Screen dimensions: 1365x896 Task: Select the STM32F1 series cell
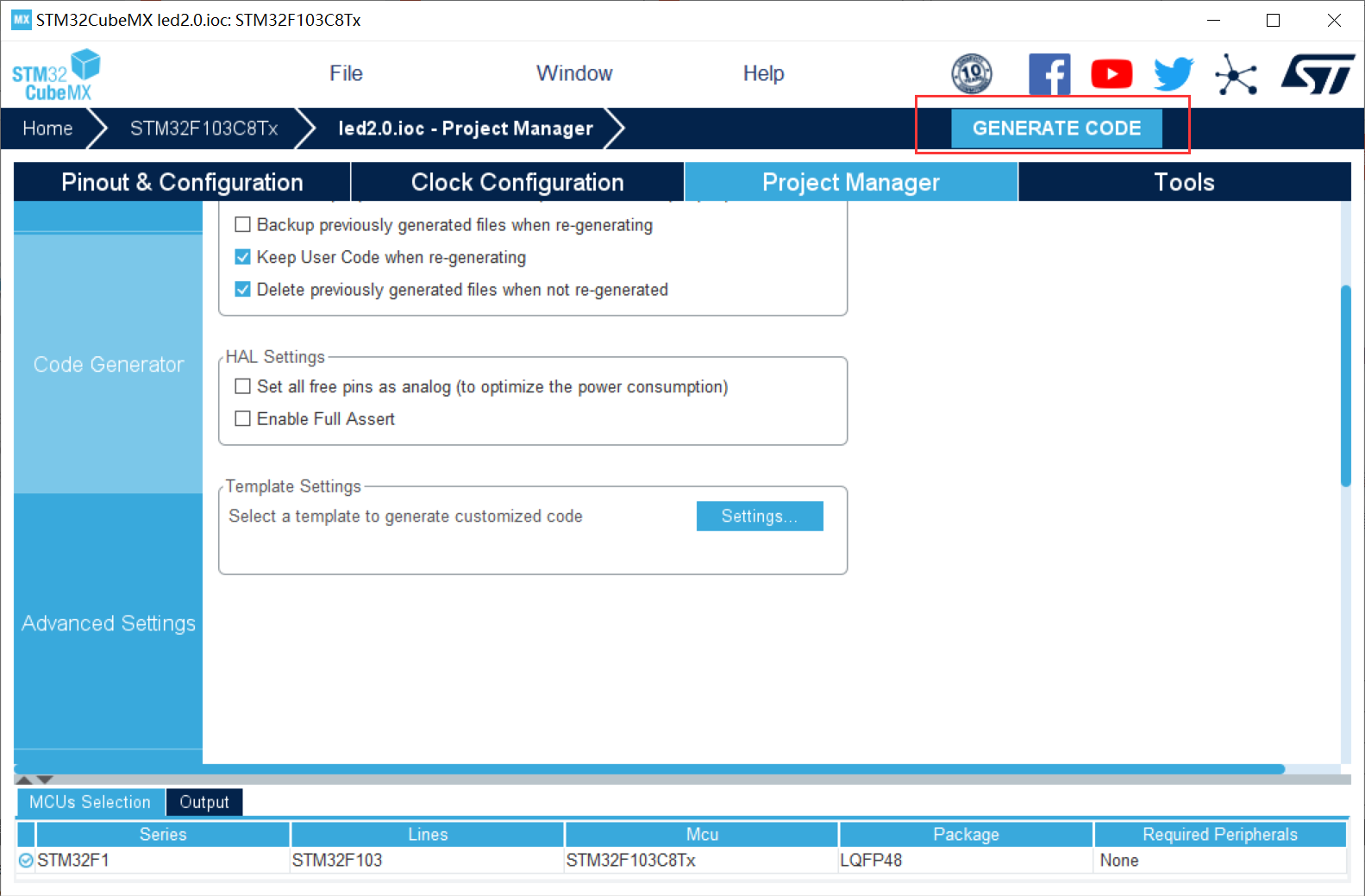[x=163, y=860]
